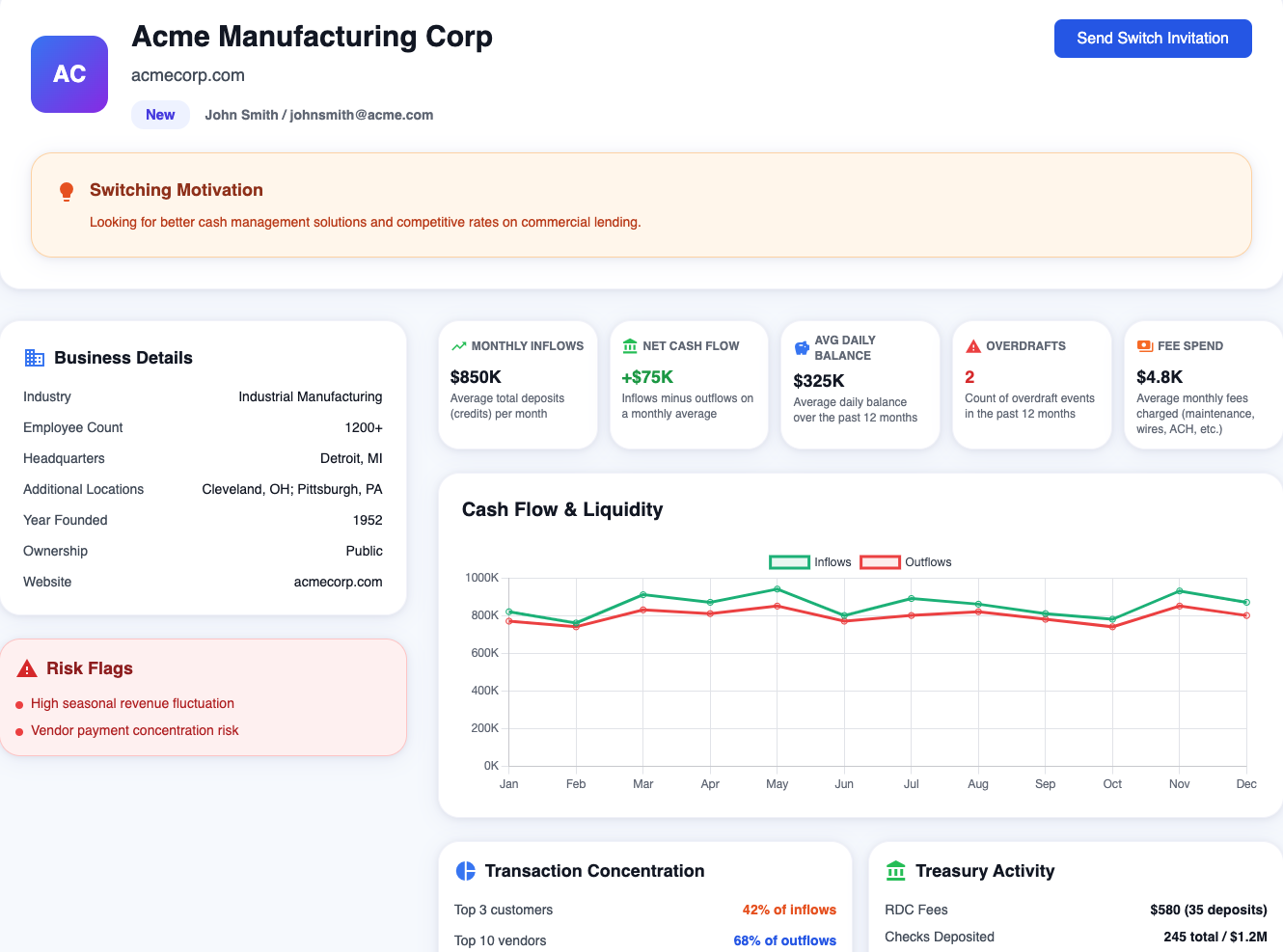Click the johnsmith@acme.com contact email
This screenshot has height=952, width=1283.
pos(362,115)
